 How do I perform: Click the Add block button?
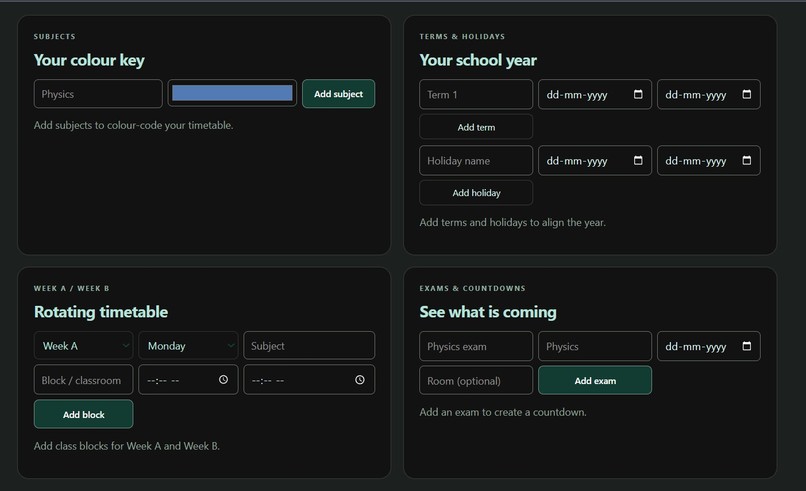83,414
